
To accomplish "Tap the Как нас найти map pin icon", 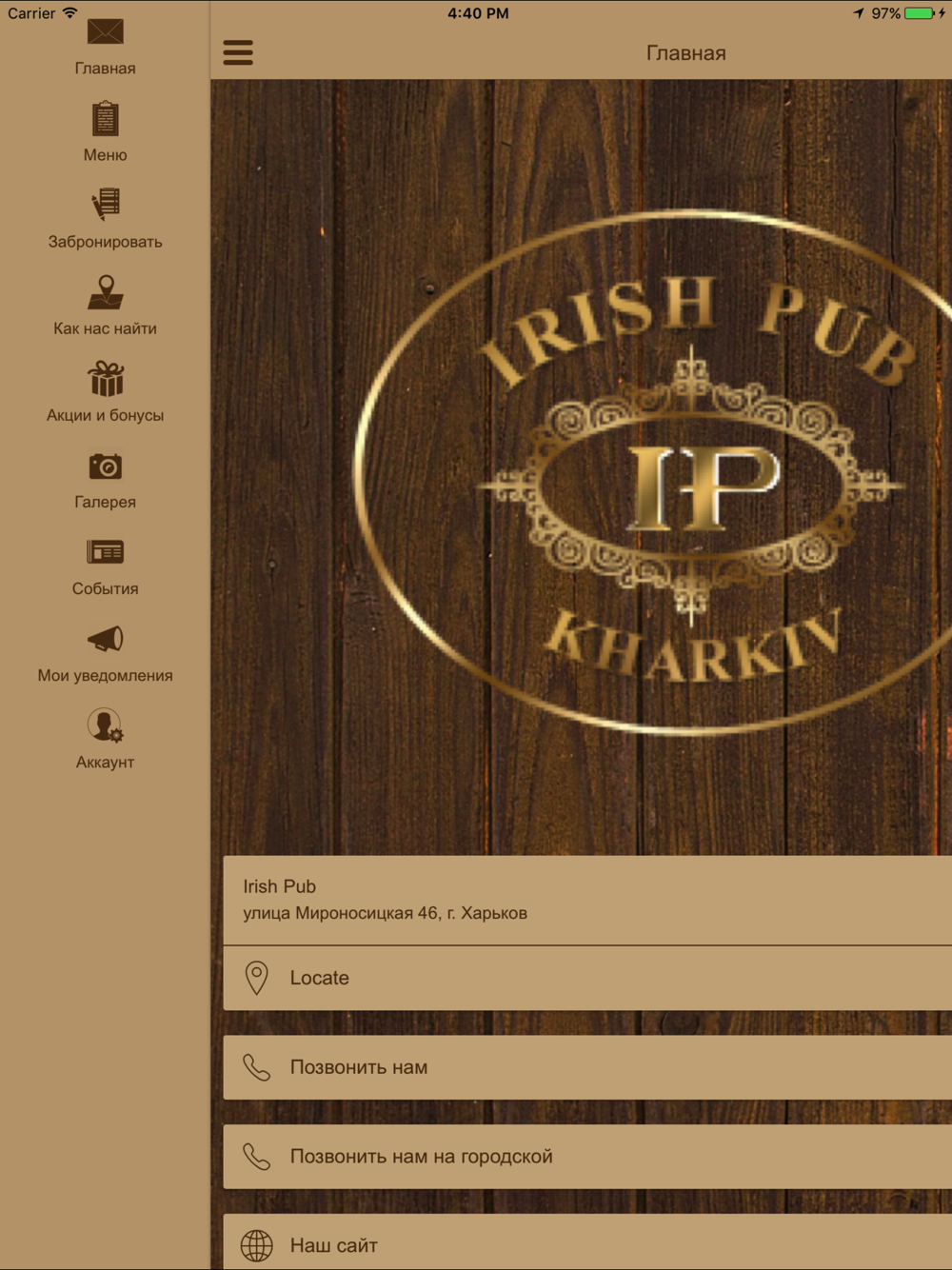I will click(105, 292).
